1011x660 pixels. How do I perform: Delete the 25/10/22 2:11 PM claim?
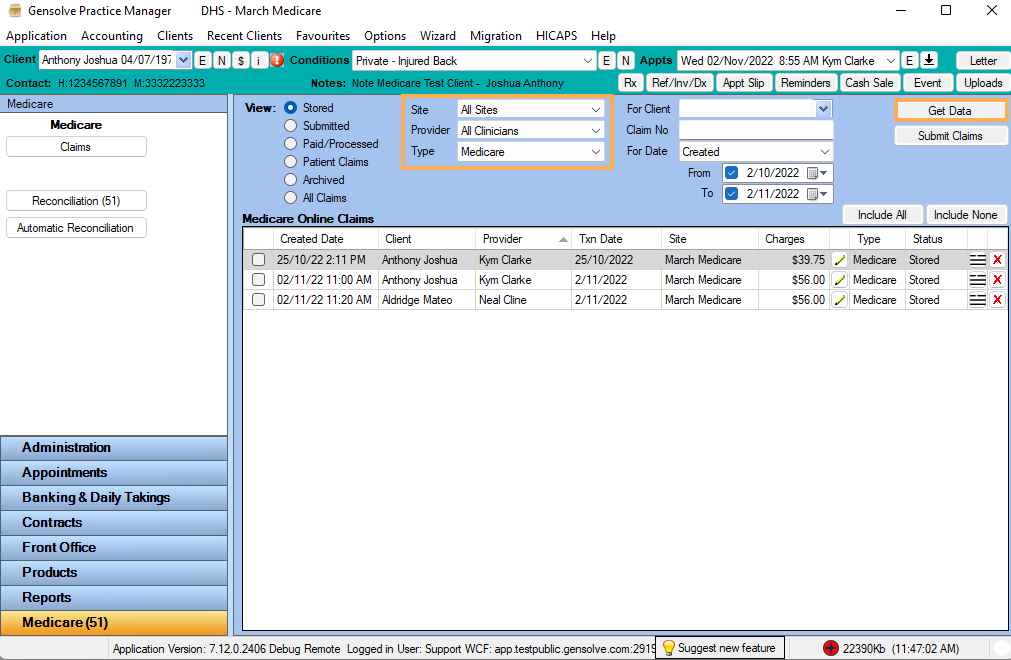[x=997, y=260]
